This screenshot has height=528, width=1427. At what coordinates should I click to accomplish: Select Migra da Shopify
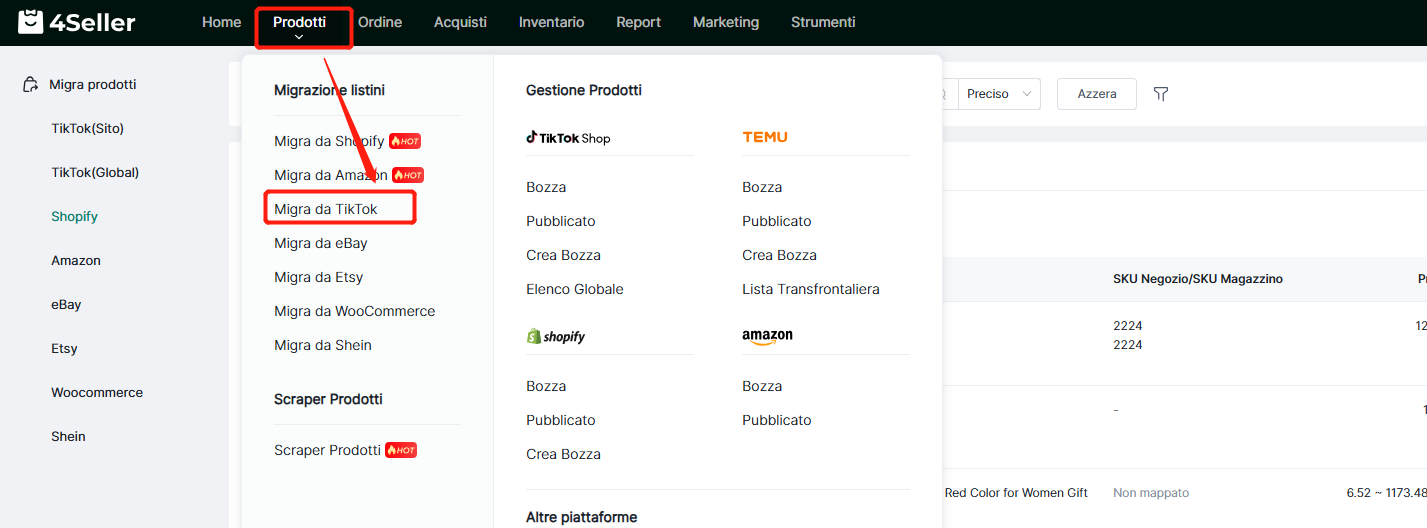pos(329,141)
